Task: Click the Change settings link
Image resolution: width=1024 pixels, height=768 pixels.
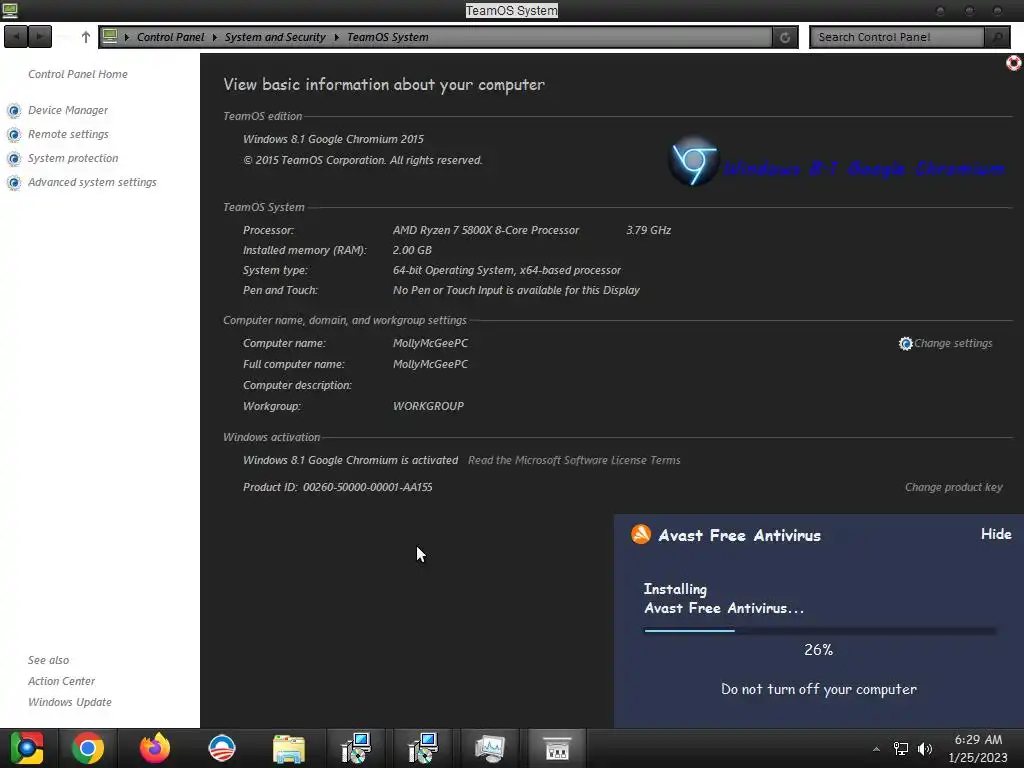Action: coord(953,344)
